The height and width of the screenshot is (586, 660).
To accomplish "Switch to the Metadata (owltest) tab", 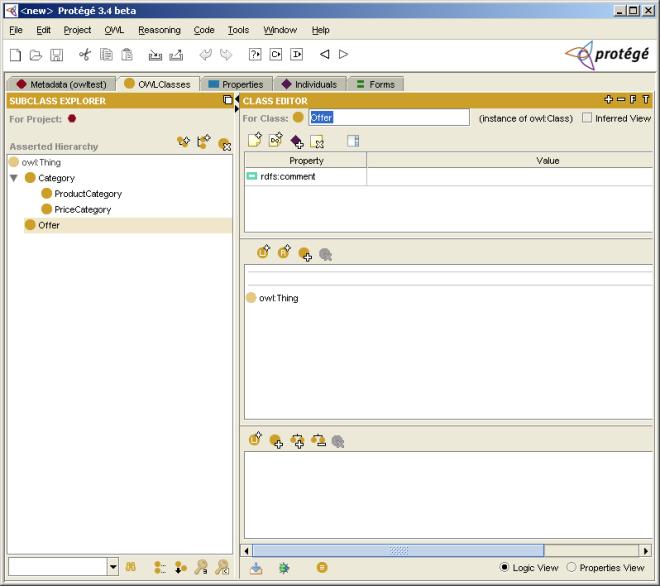I will point(61,84).
